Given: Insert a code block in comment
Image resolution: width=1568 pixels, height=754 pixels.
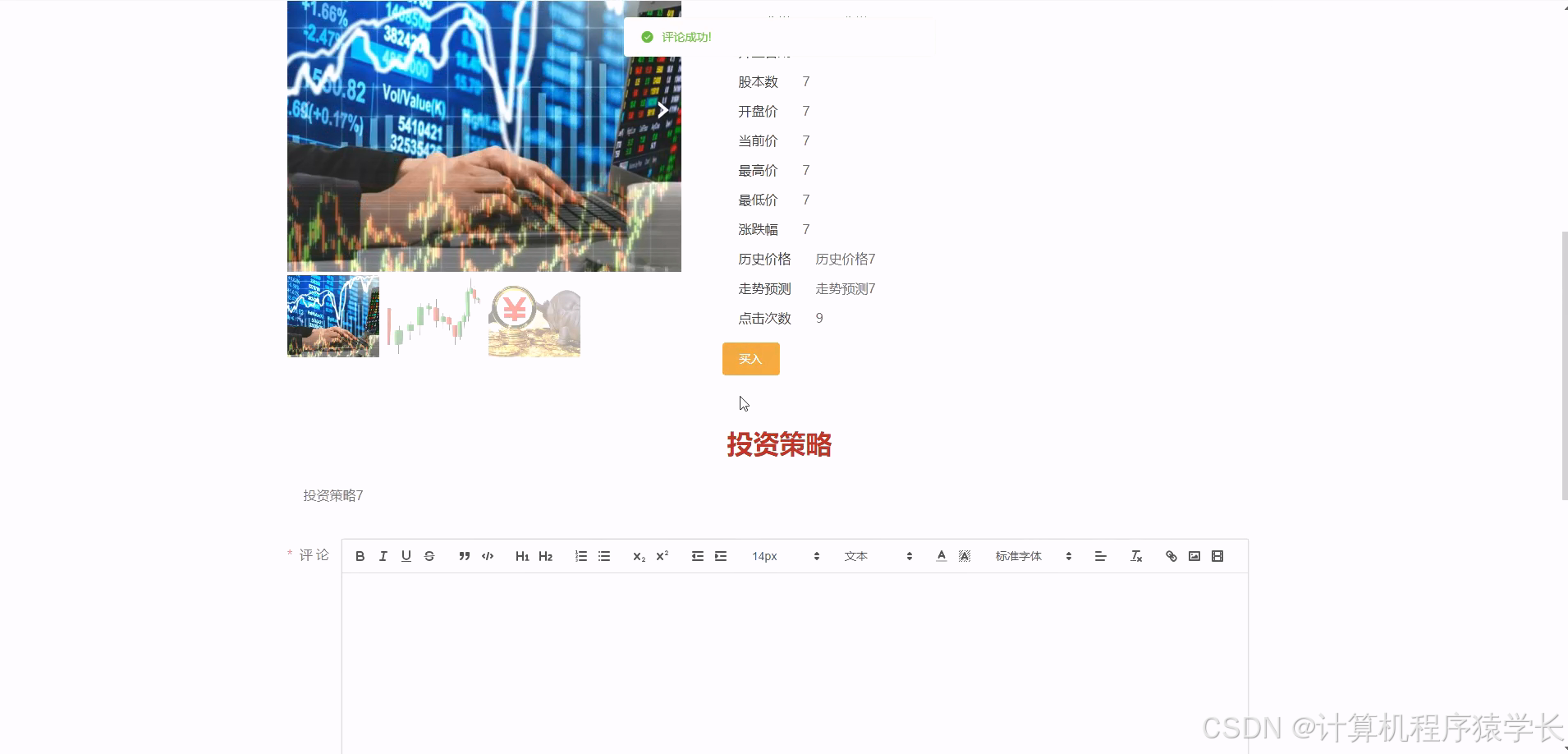Looking at the screenshot, I should coord(487,556).
